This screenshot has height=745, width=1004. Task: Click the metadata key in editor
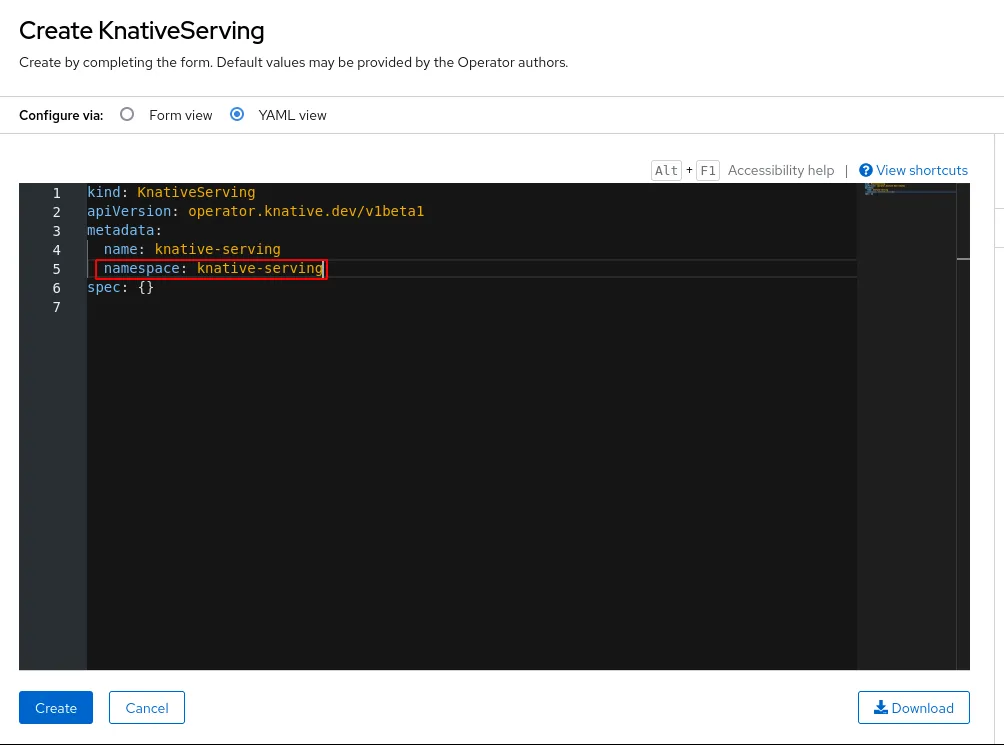[120, 230]
